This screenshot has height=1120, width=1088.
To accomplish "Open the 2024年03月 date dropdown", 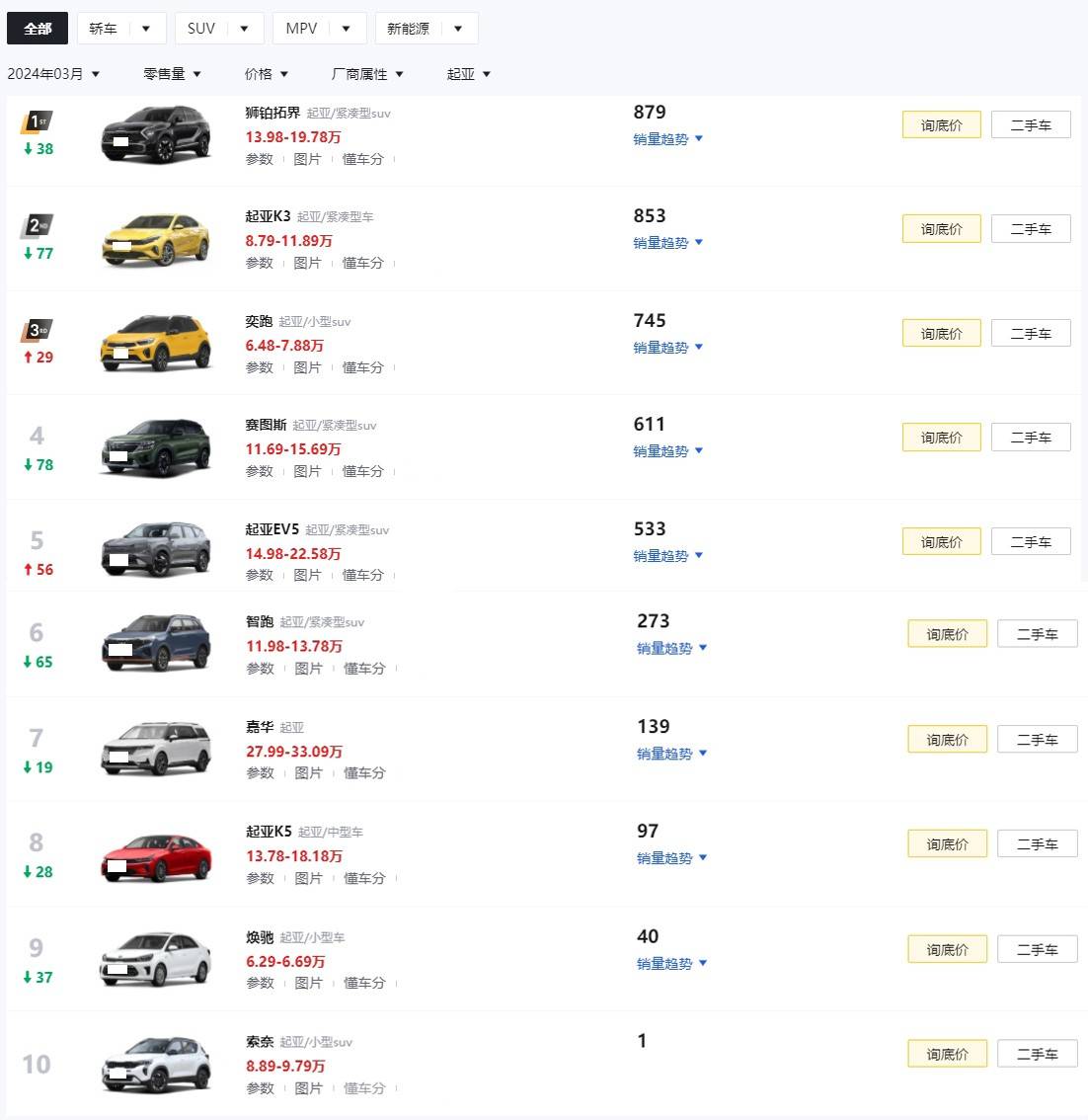I will pos(53,73).
